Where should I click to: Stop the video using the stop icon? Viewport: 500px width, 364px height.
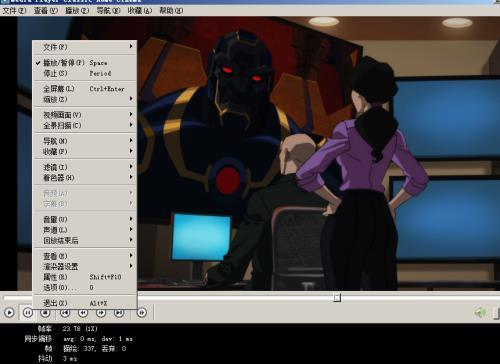click(x=45, y=313)
